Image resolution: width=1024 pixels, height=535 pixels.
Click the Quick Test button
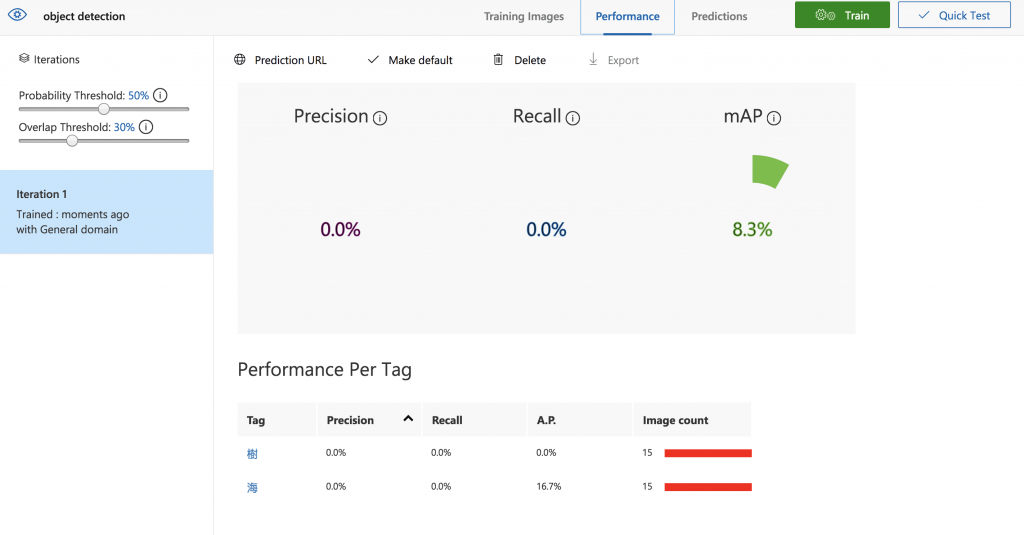pyautogui.click(x=954, y=16)
